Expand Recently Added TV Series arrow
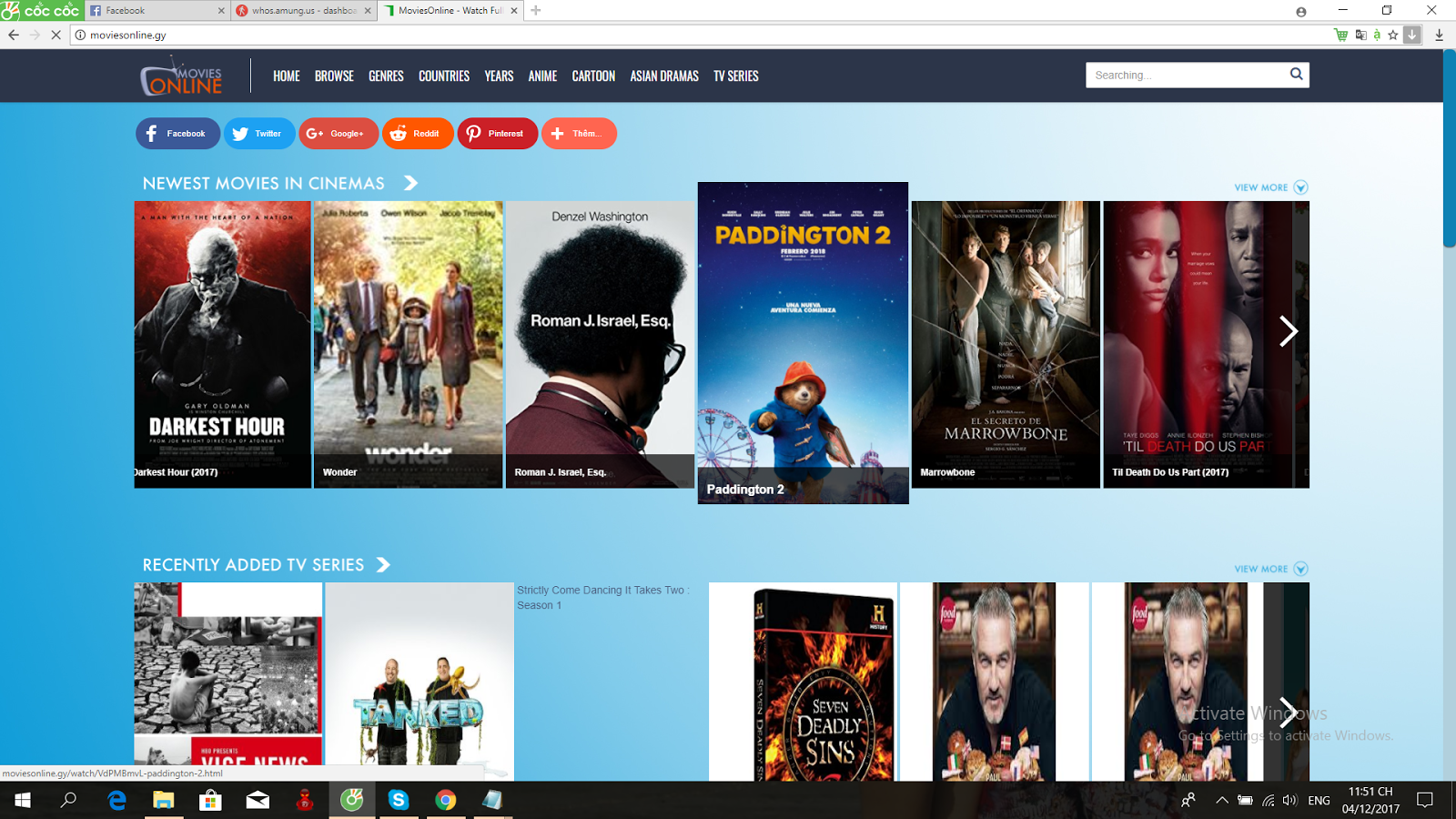1456x819 pixels. point(383,565)
